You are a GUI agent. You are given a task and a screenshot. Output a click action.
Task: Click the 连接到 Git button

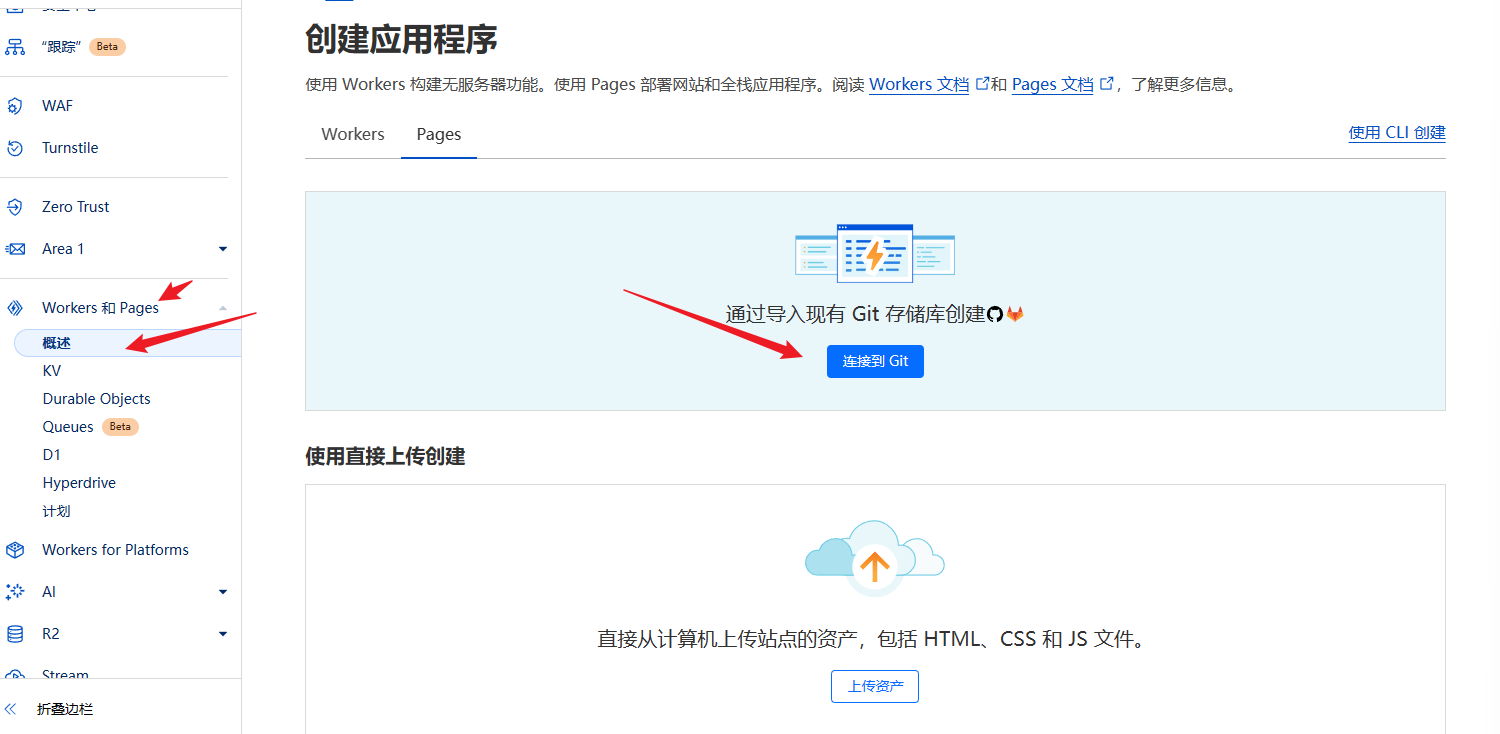pyautogui.click(x=875, y=361)
